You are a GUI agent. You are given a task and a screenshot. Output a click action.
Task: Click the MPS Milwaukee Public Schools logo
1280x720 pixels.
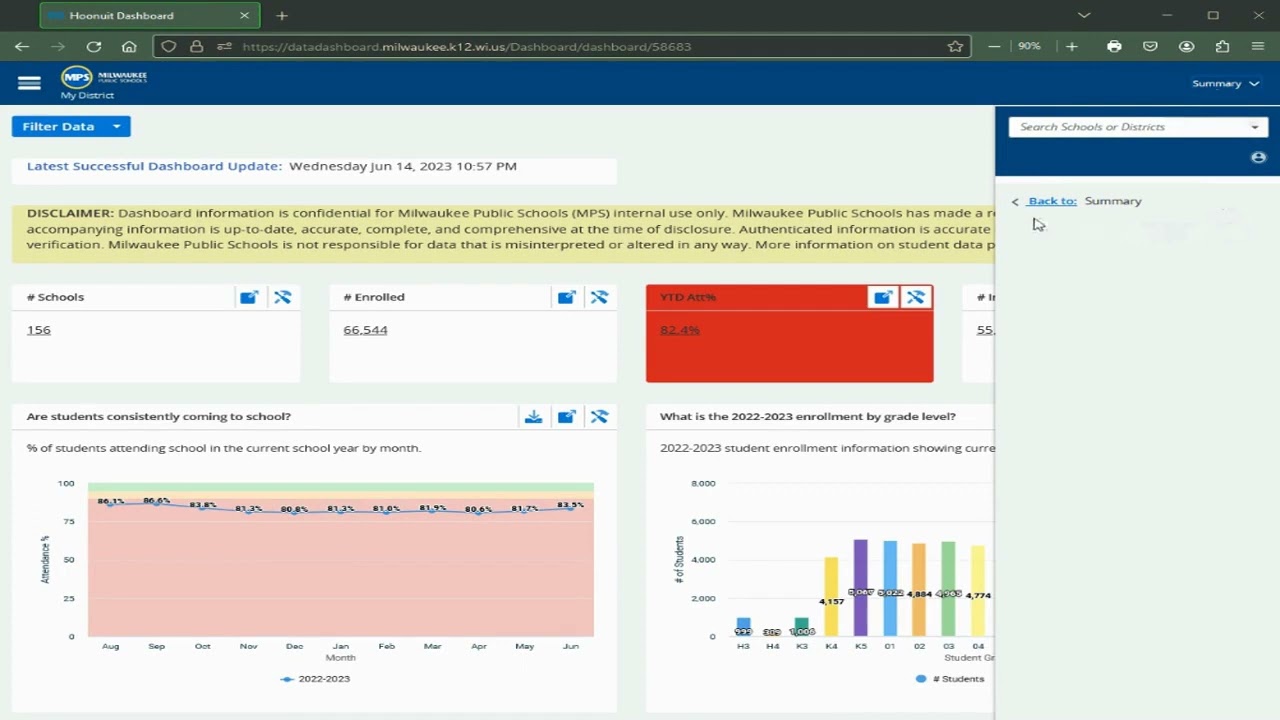(x=104, y=77)
